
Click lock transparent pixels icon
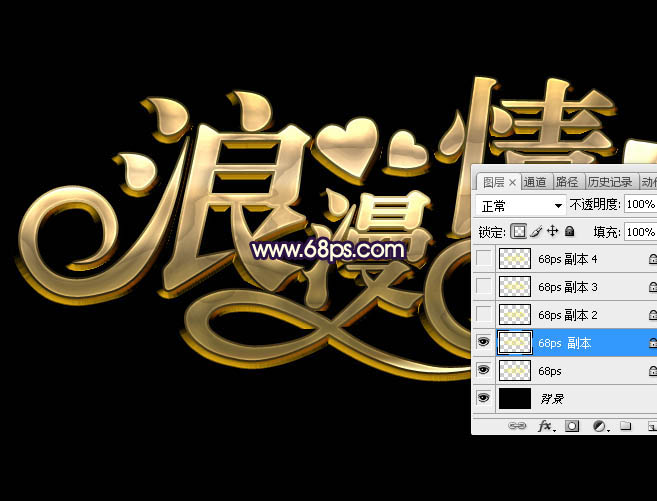point(518,231)
